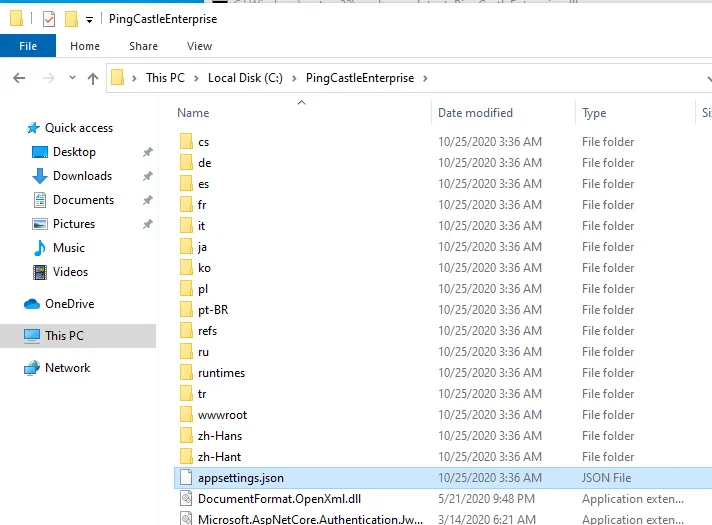
Task: Click JSON File type of appsettings.json
Action: [606, 478]
